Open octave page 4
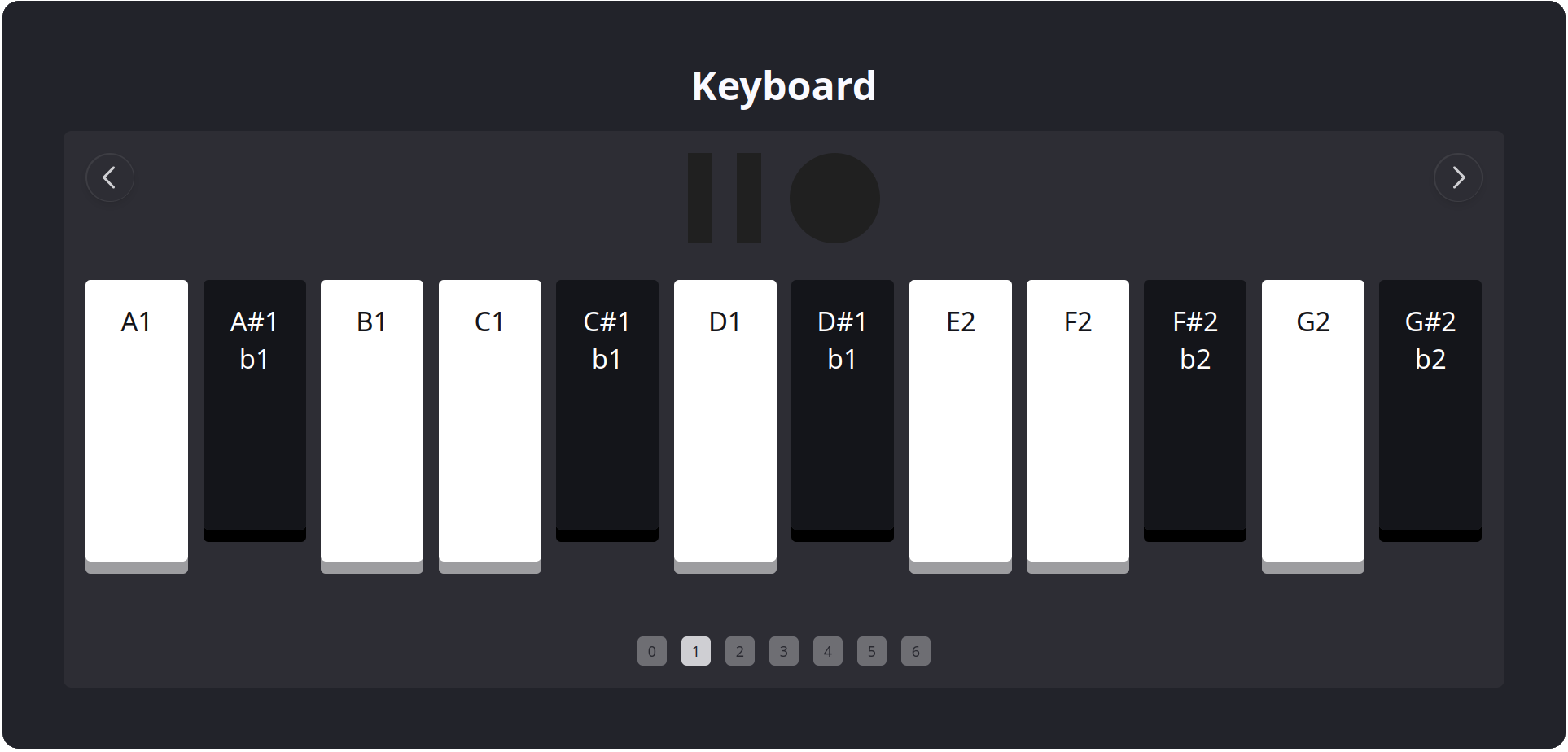This screenshot has height=752, width=1568. (x=828, y=651)
